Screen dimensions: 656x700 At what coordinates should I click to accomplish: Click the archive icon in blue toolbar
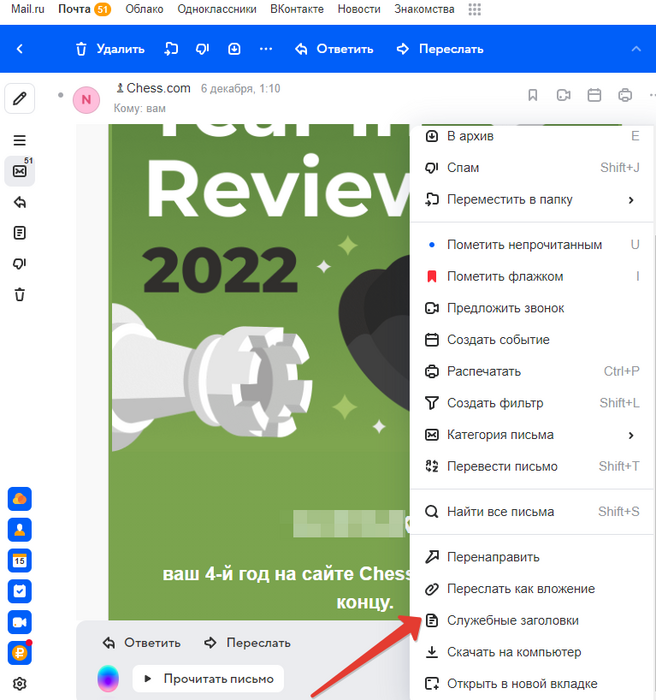pos(234,49)
